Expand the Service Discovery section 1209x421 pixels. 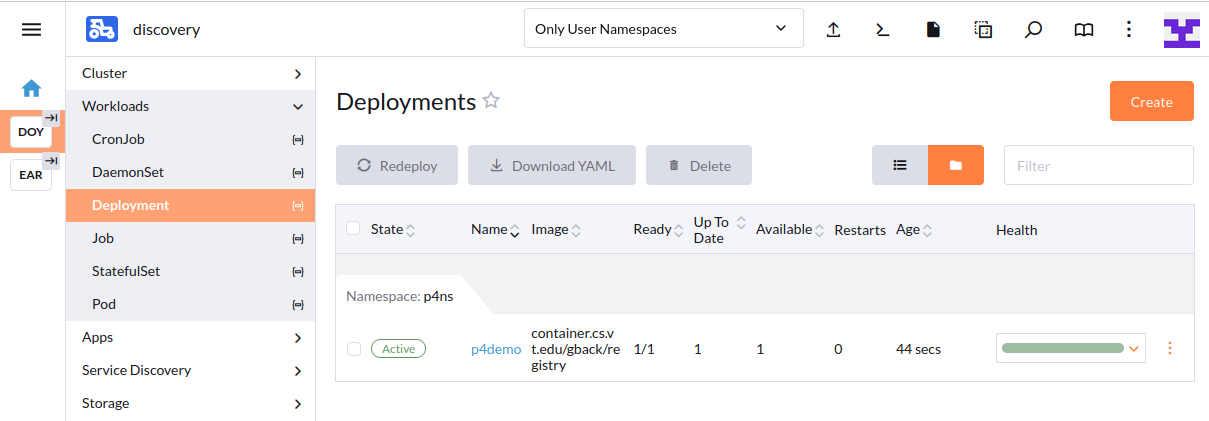(x=190, y=370)
